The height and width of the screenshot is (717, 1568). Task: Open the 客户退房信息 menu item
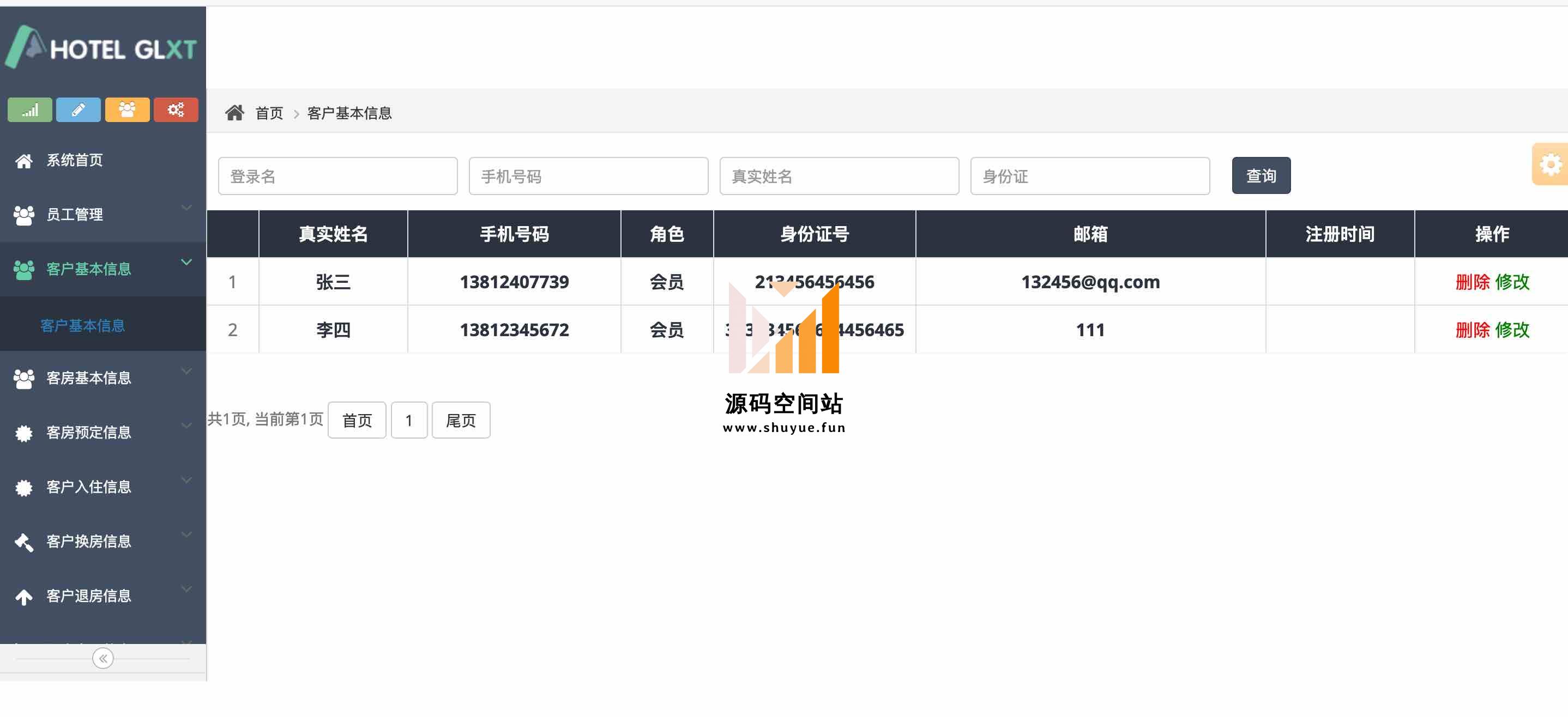coord(88,596)
